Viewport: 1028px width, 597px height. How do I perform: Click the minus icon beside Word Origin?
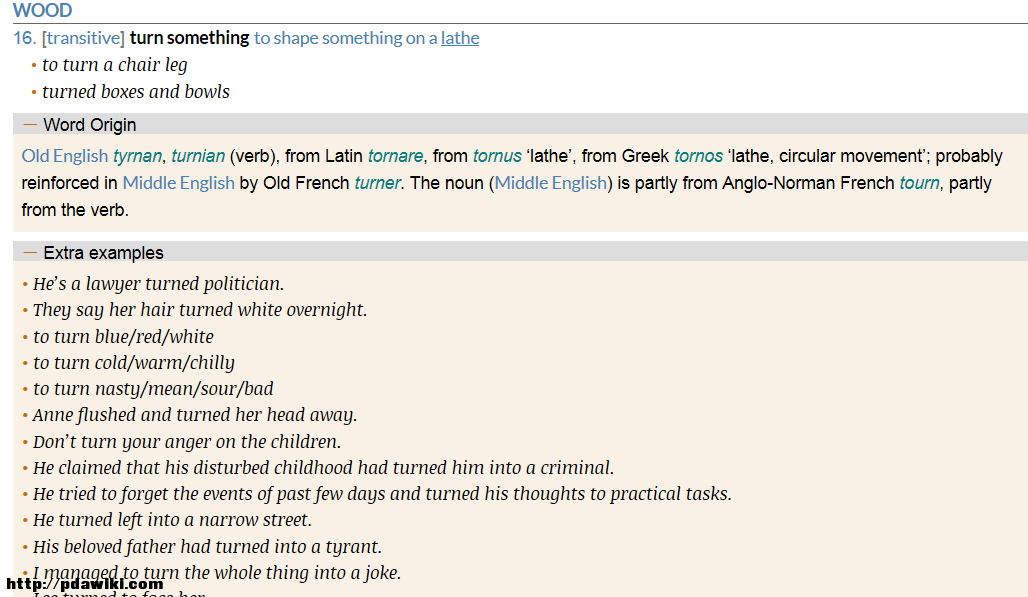[30, 124]
